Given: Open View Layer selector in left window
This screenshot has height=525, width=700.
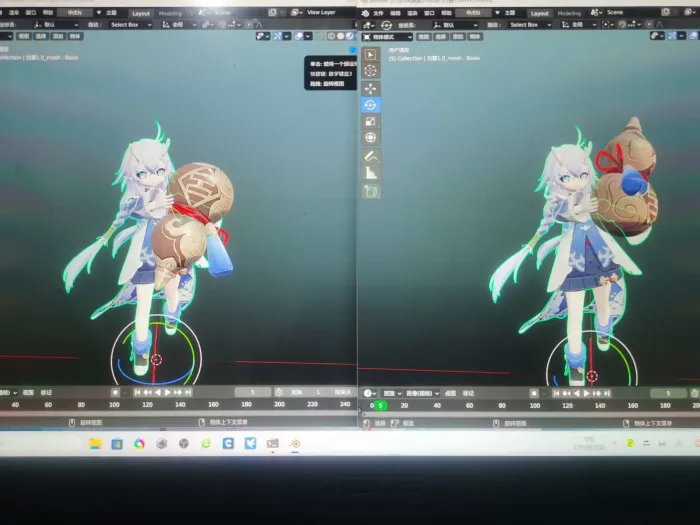Looking at the screenshot, I should point(320,12).
